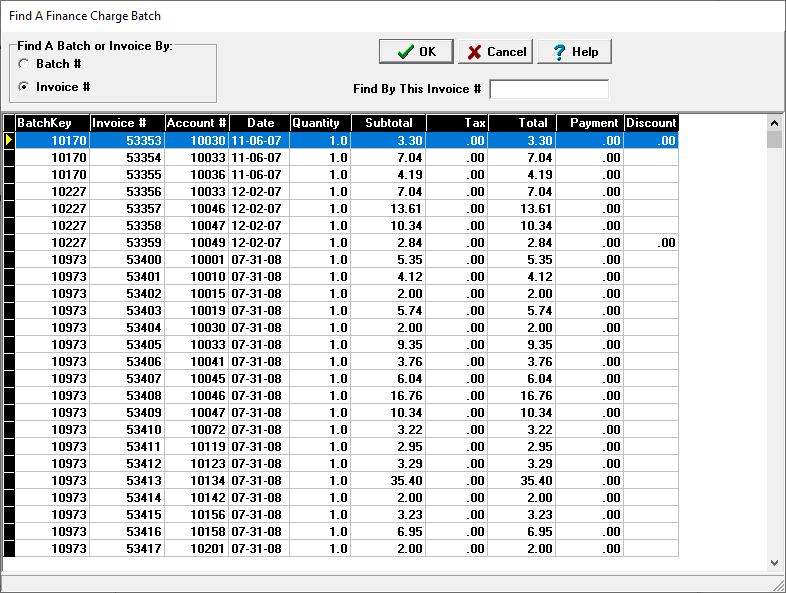Click the Date column header
The width and height of the screenshot is (786, 593).
[x=259, y=123]
